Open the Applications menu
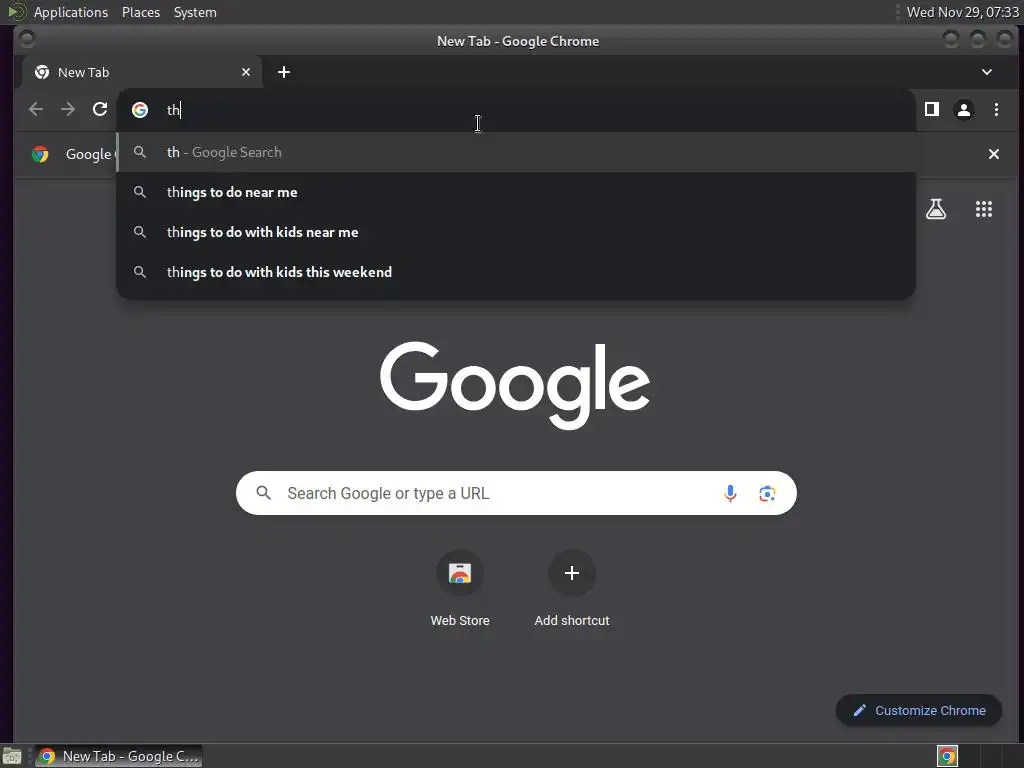 [x=71, y=12]
